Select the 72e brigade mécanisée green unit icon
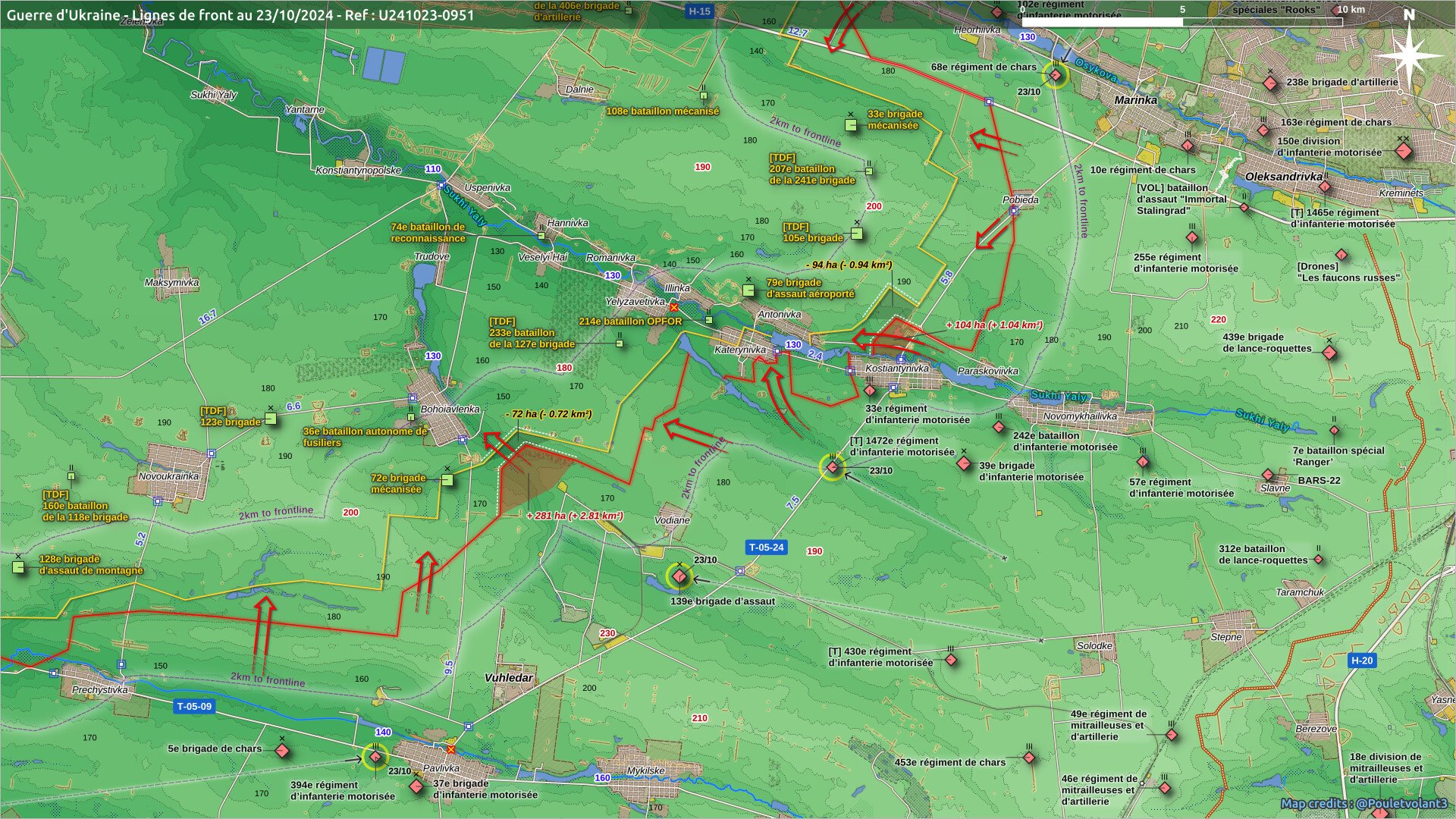This screenshot has width=1456, height=819. coord(447,479)
